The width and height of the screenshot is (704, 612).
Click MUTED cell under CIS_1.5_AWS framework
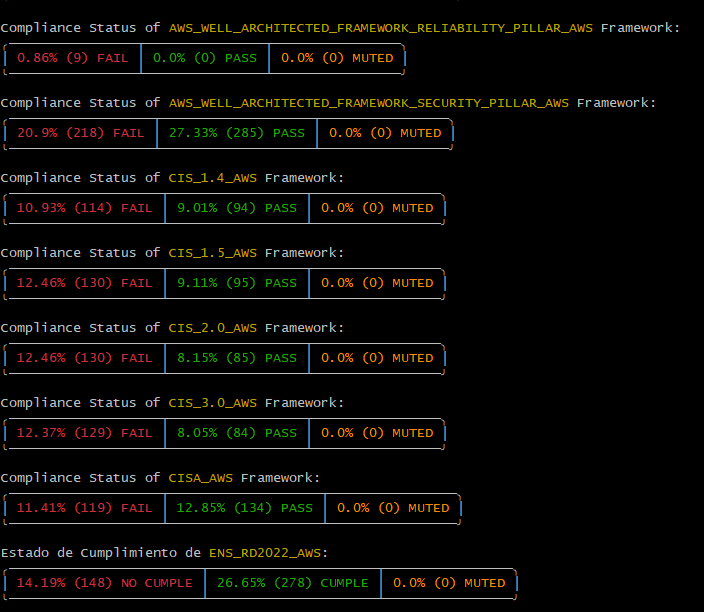point(377,283)
